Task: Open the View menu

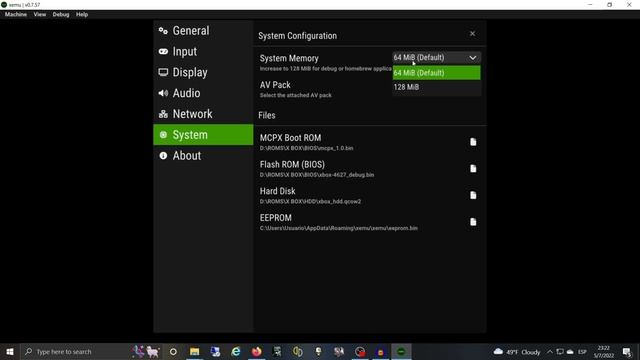Action: [40, 14]
